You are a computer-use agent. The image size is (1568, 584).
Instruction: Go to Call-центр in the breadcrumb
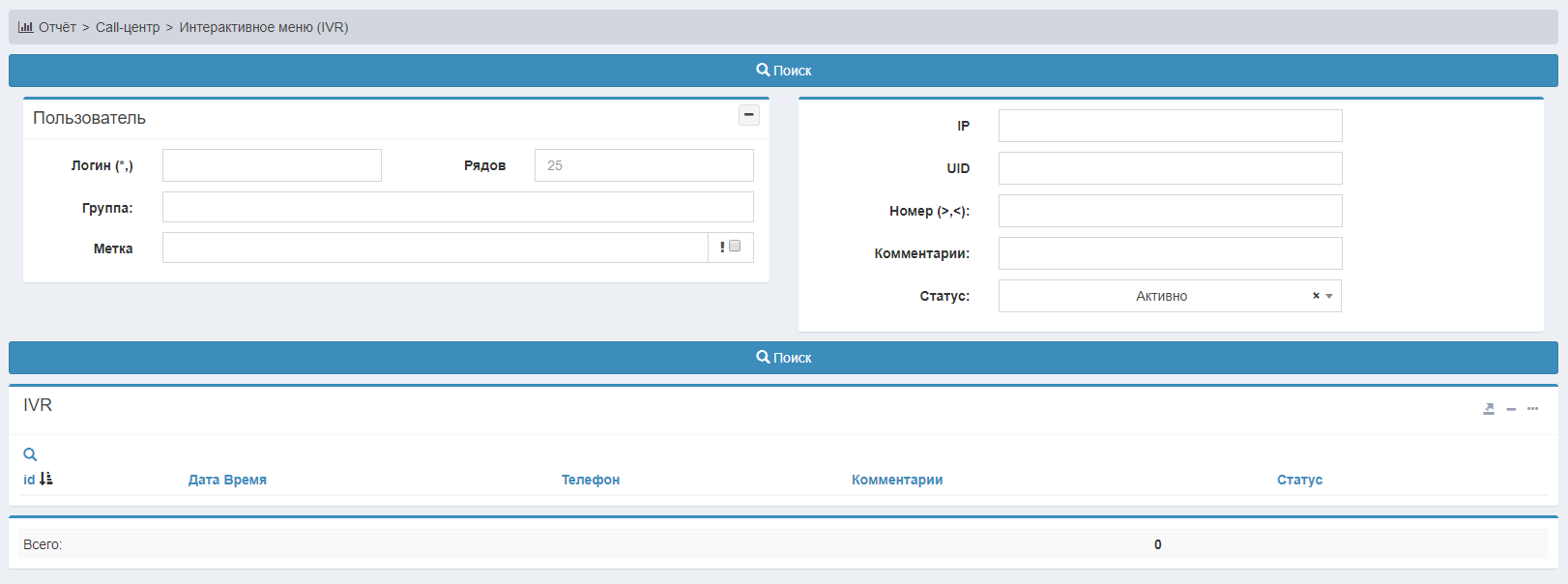coord(128,27)
